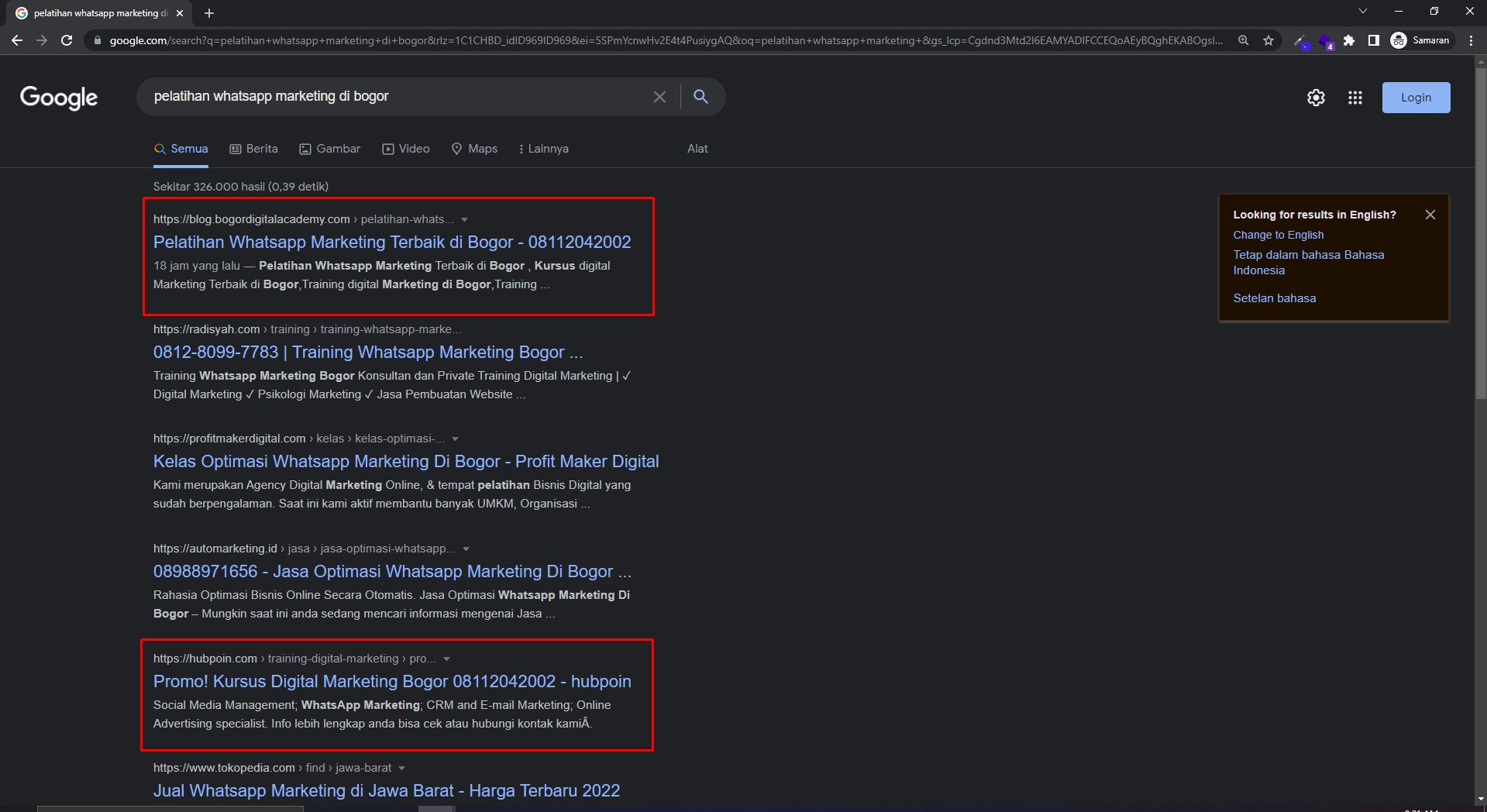Click the Google logo
Viewport: 1487px width, 812px height.
click(x=59, y=98)
